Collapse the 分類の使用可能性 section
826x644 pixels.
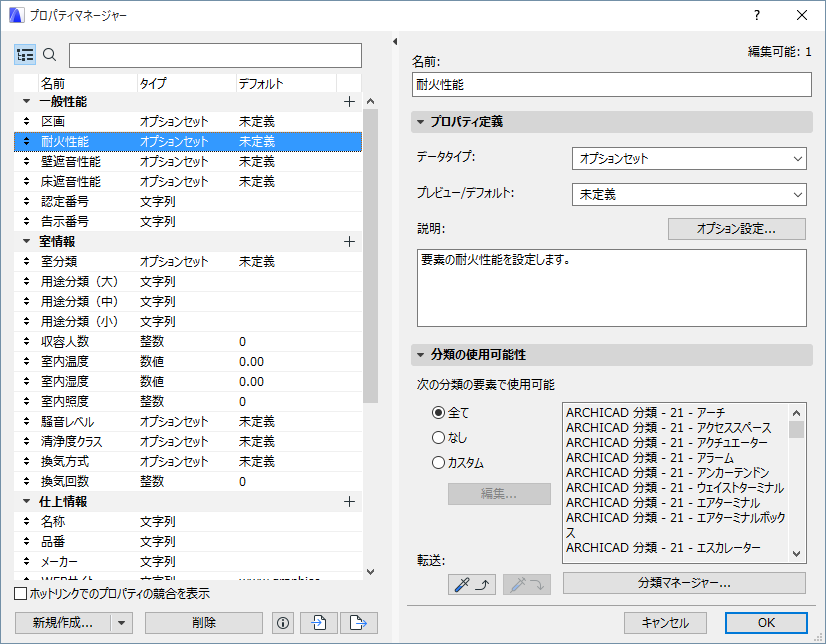click(420, 355)
